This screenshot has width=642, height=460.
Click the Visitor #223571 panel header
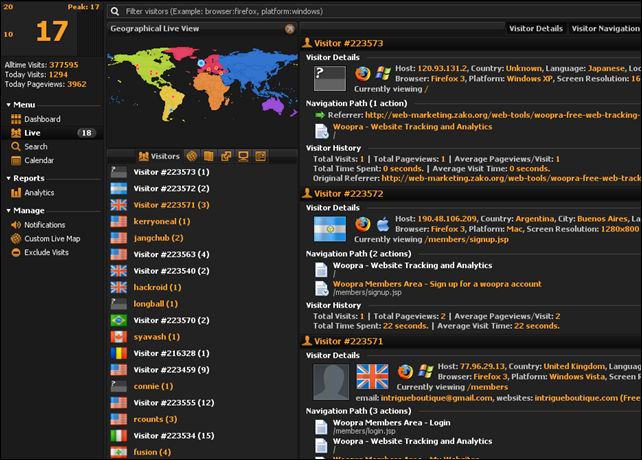click(471, 341)
